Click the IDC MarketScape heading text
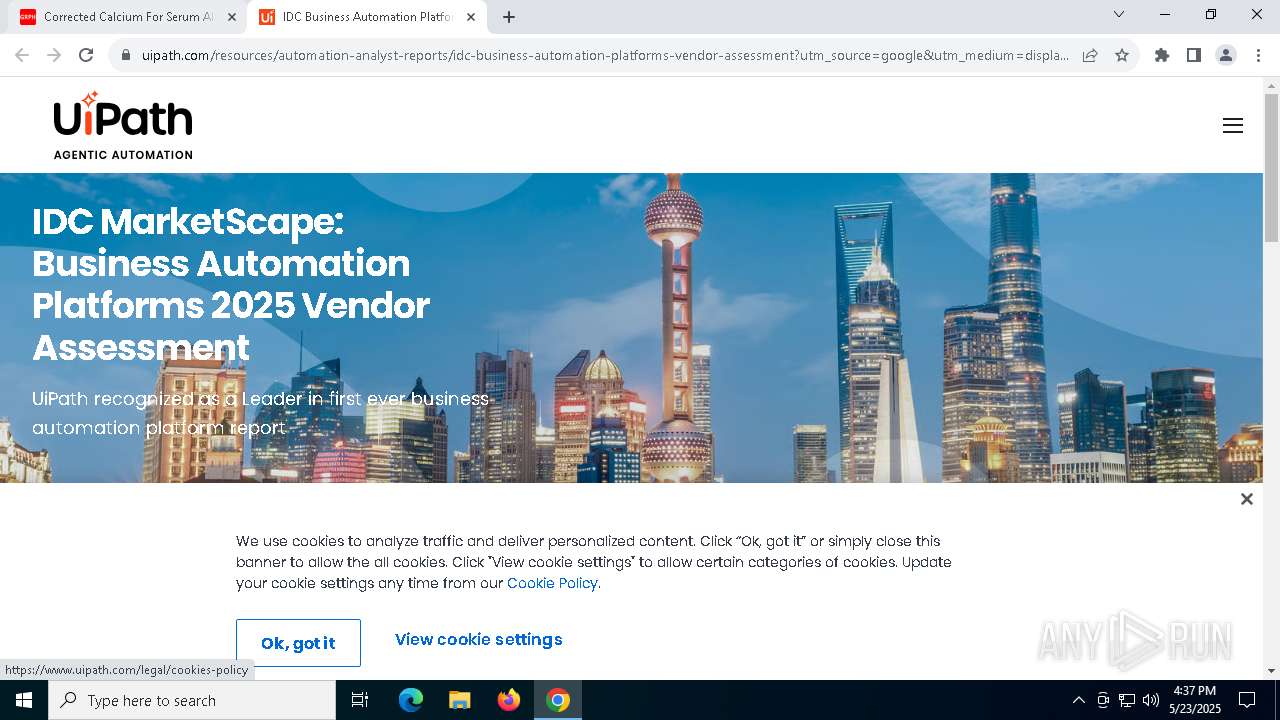 pos(231,284)
